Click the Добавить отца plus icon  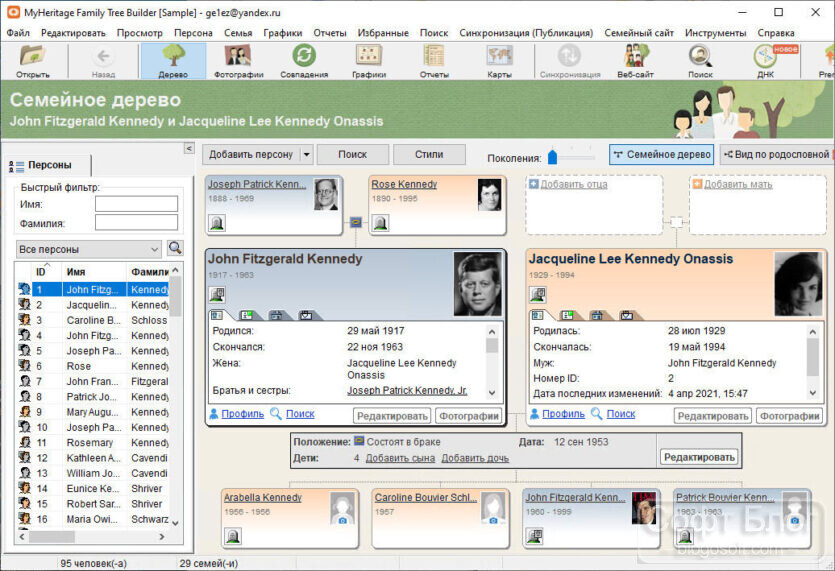tap(534, 184)
